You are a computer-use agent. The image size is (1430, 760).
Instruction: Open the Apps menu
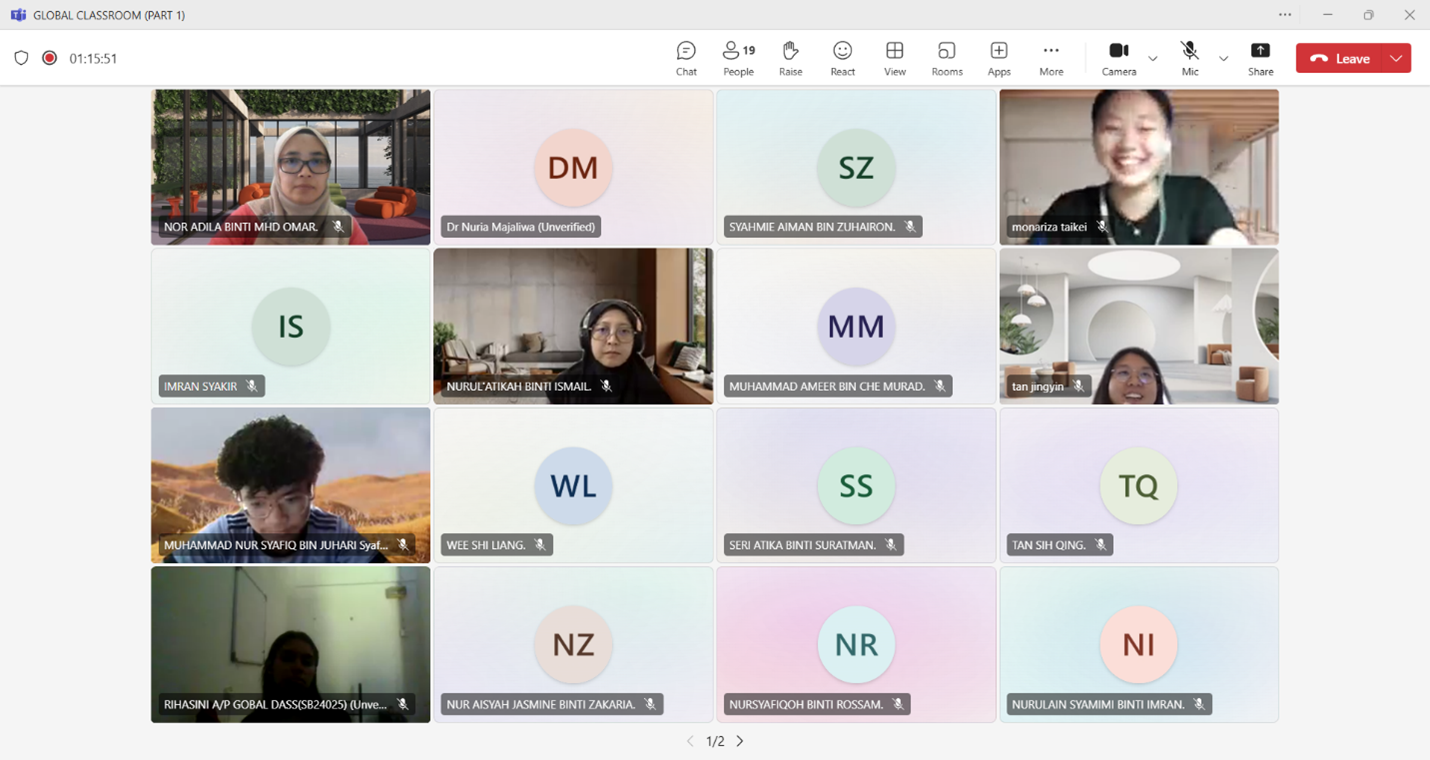[998, 58]
